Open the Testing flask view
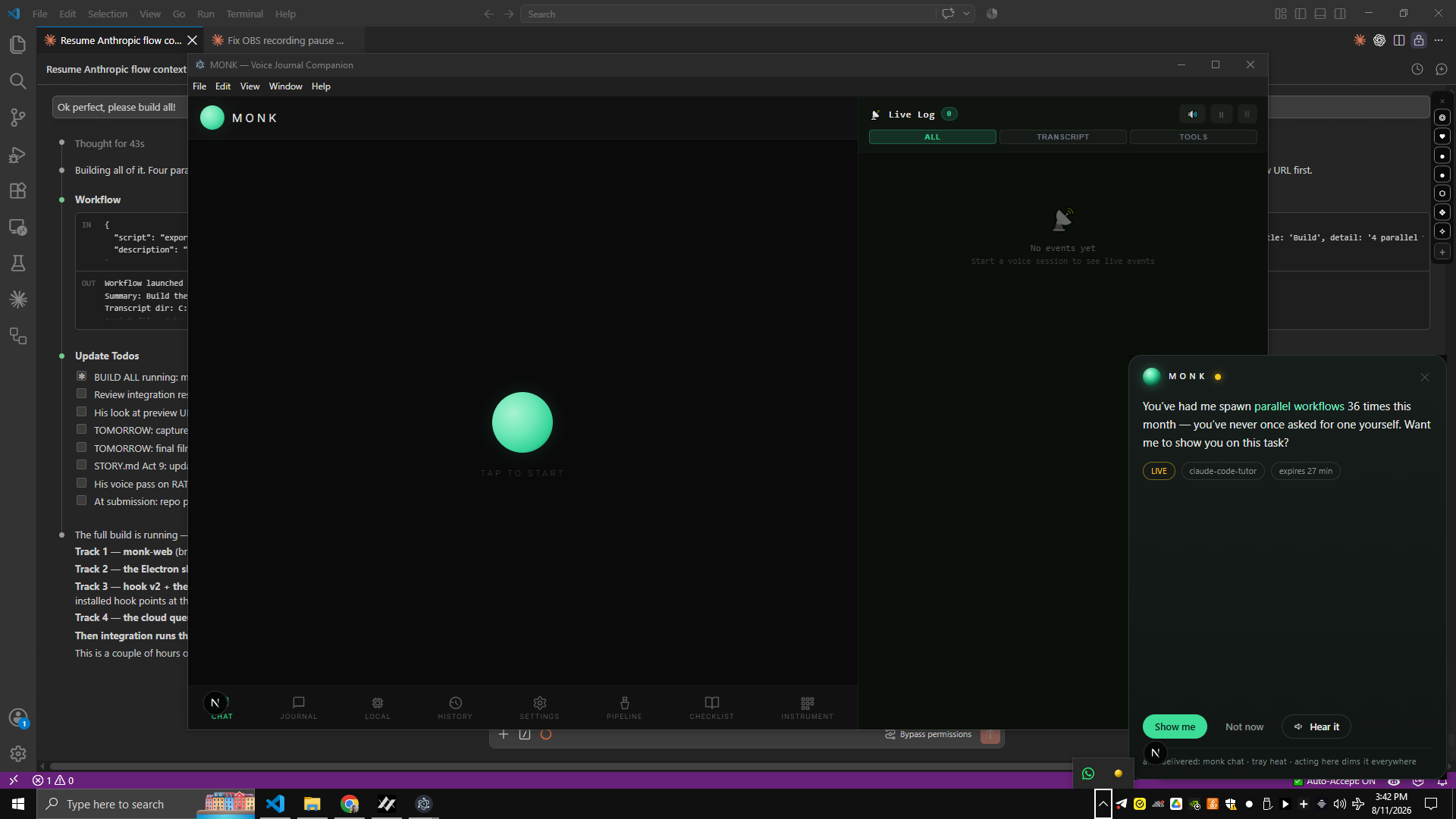This screenshot has height=819, width=1456. 18,263
